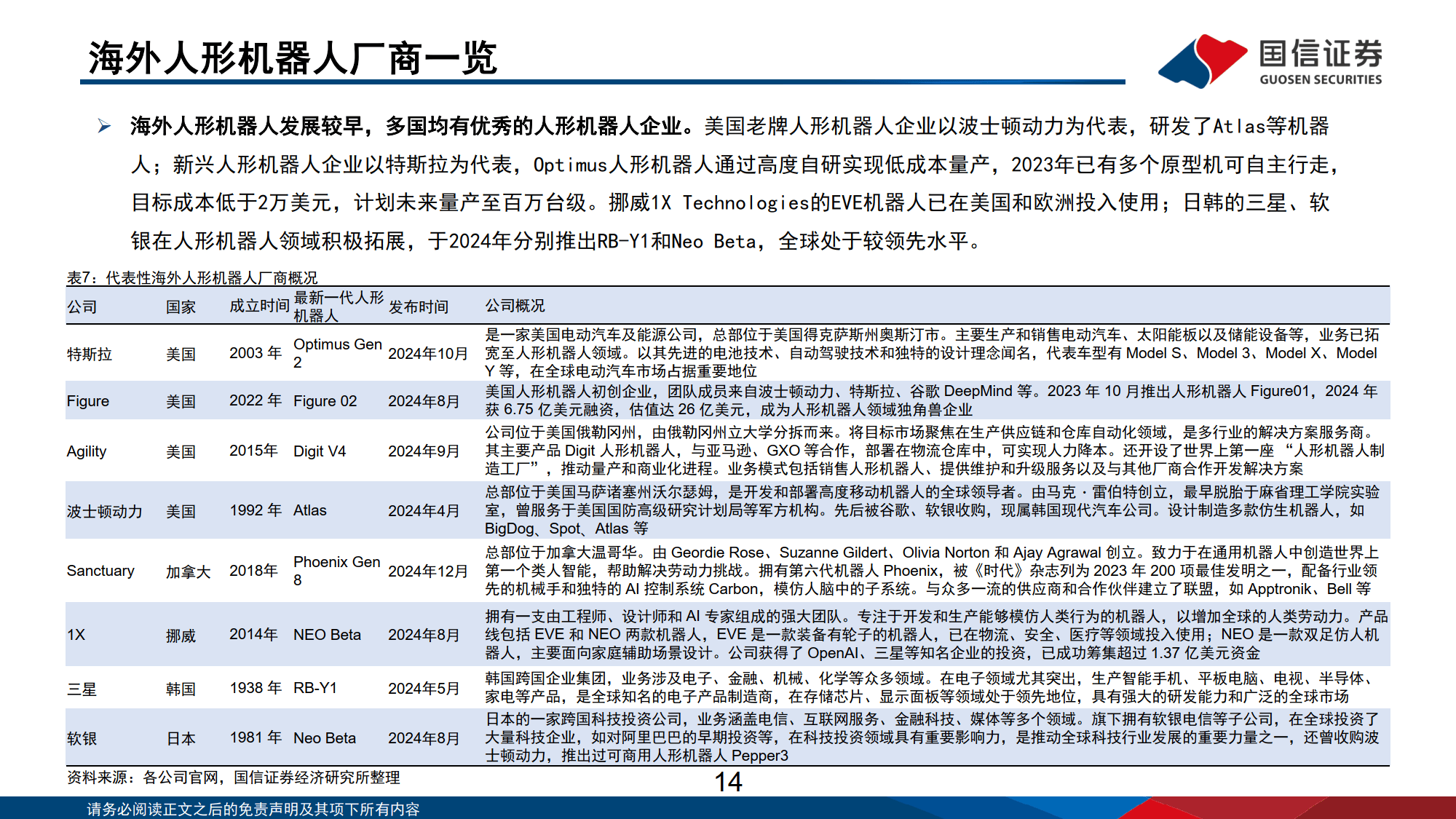This screenshot has height=819, width=1456.
Task: Click the 成立时间 column header
Action: [x=259, y=306]
